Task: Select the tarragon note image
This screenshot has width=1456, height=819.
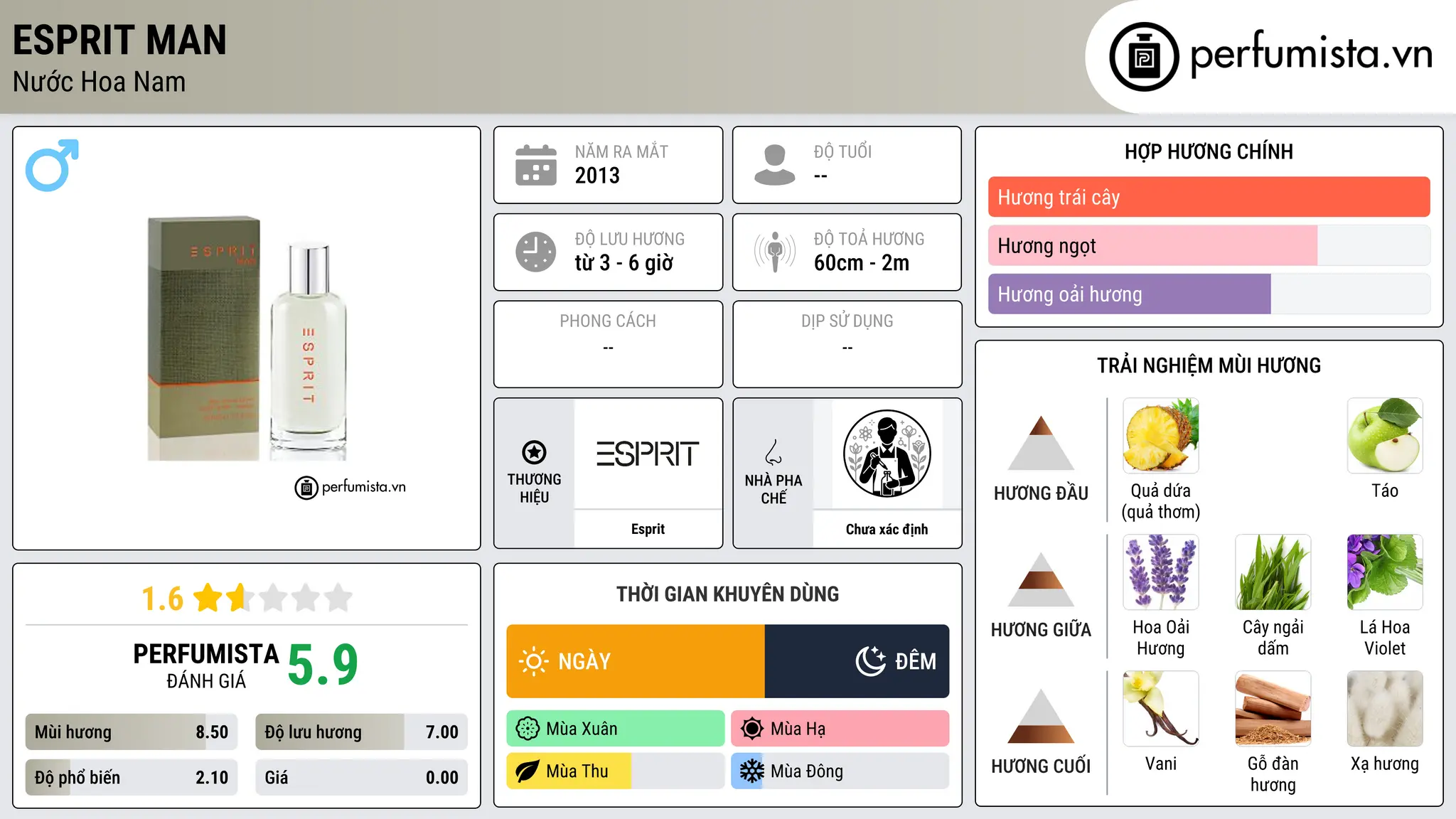Action: click(1273, 572)
